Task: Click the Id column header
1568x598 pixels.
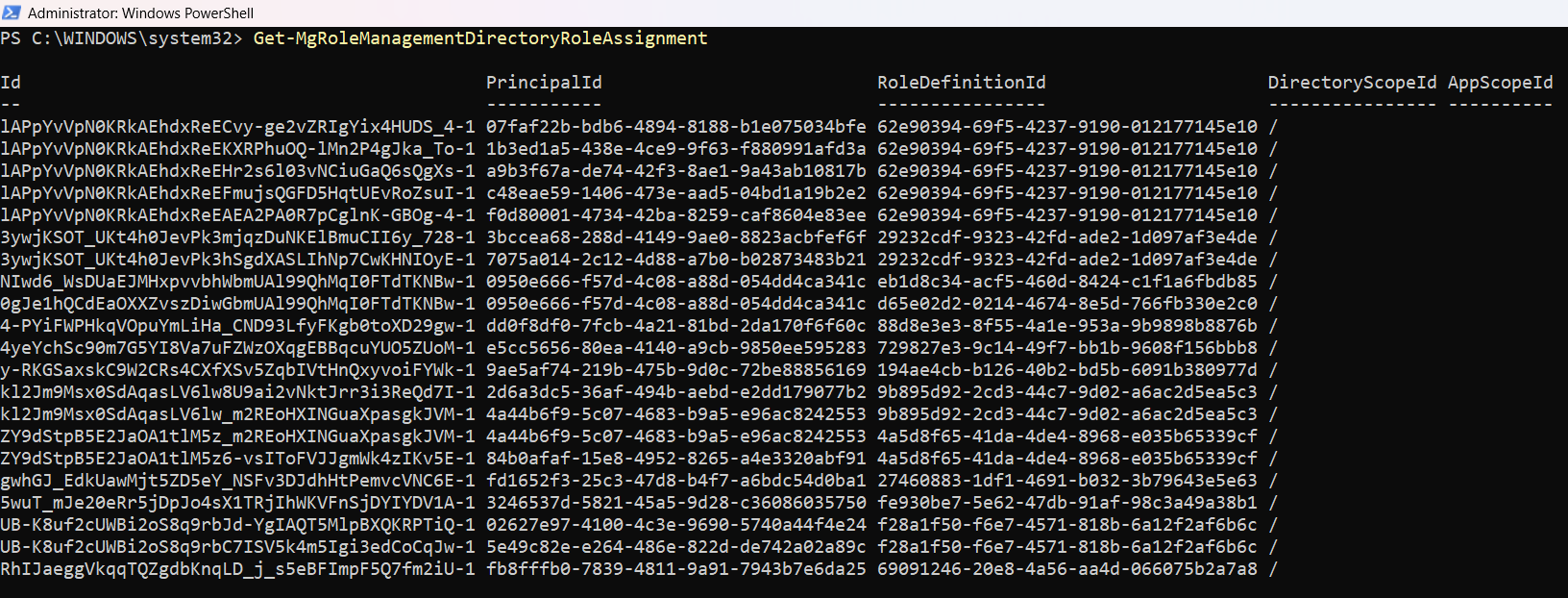Action: (11, 83)
